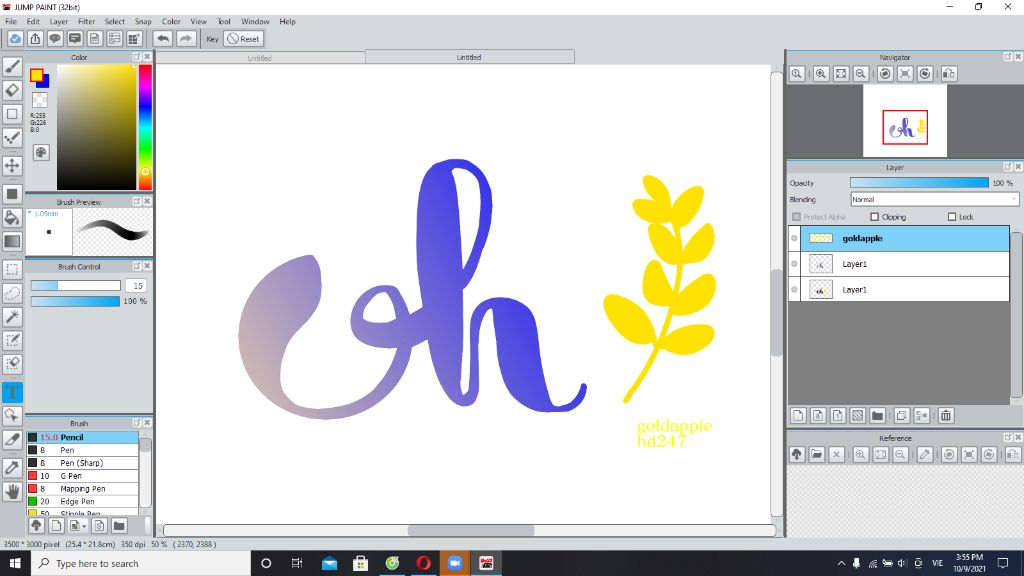Screen dimensions: 1024x576
Task: Open the File menu
Action: pos(11,22)
